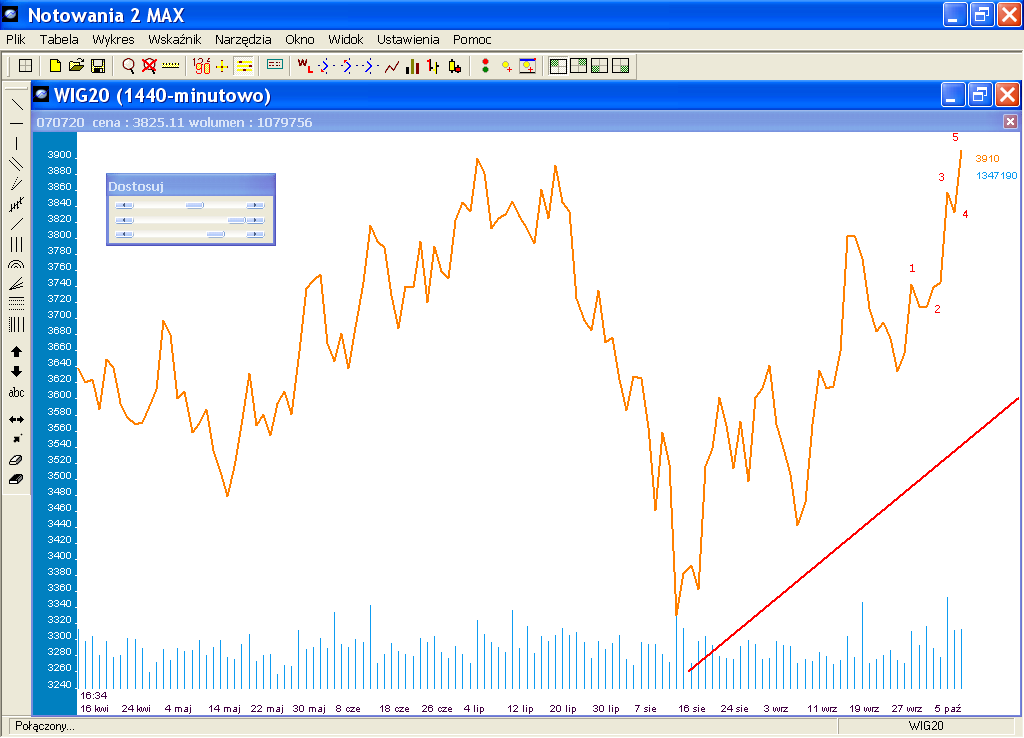1024x738 pixels.
Task: Open the Widok menu
Action: 345,39
